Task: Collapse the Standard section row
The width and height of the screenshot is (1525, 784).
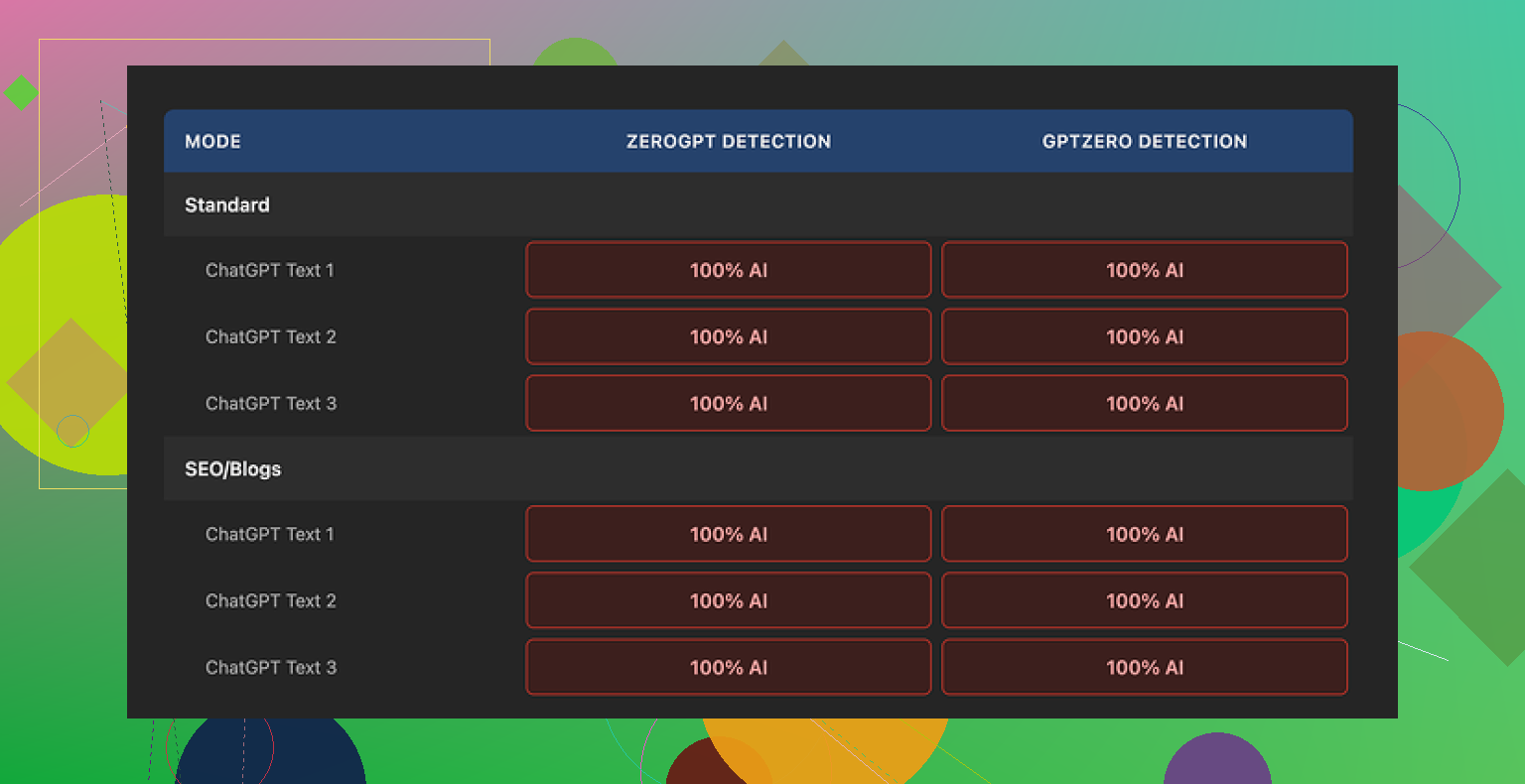Action: [x=227, y=204]
